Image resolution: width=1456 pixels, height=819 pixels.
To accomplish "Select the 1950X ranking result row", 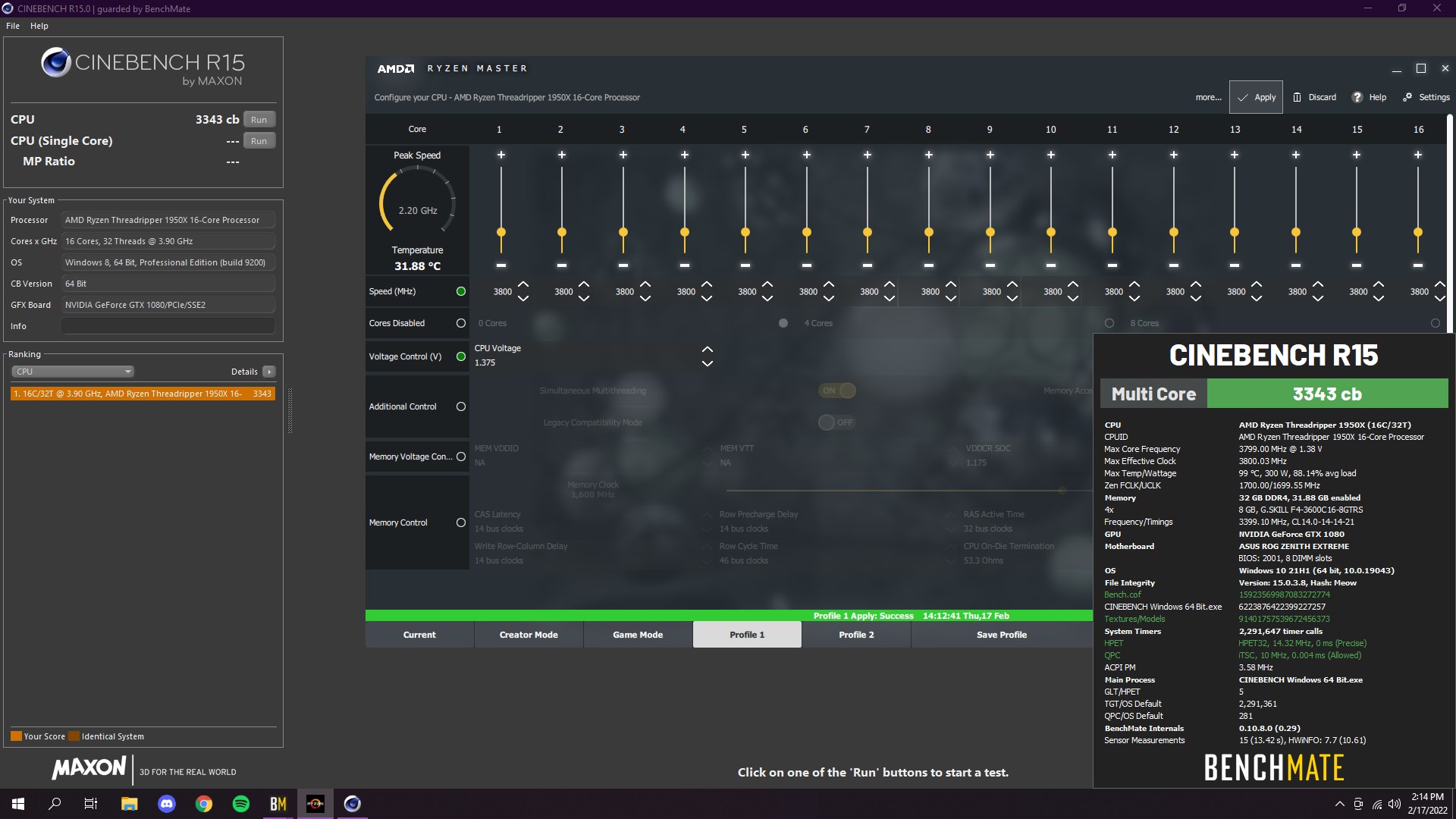I will [x=143, y=394].
